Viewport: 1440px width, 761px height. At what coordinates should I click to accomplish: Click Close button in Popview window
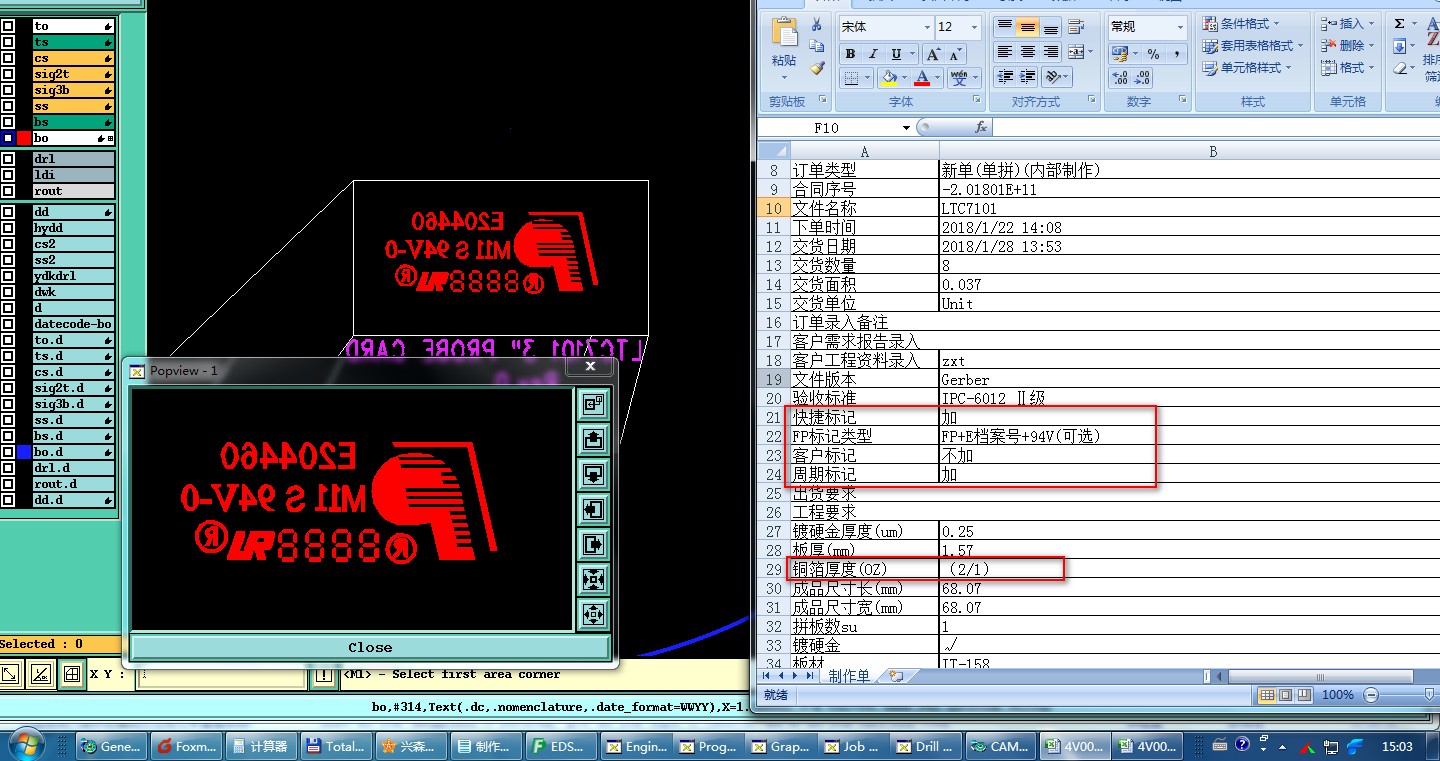point(370,647)
